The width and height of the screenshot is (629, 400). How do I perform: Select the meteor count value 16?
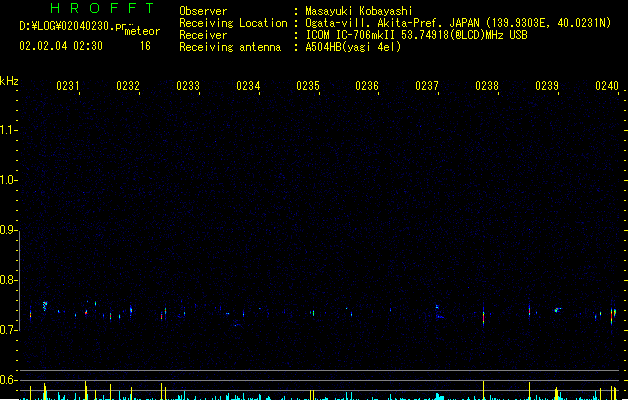145,46
